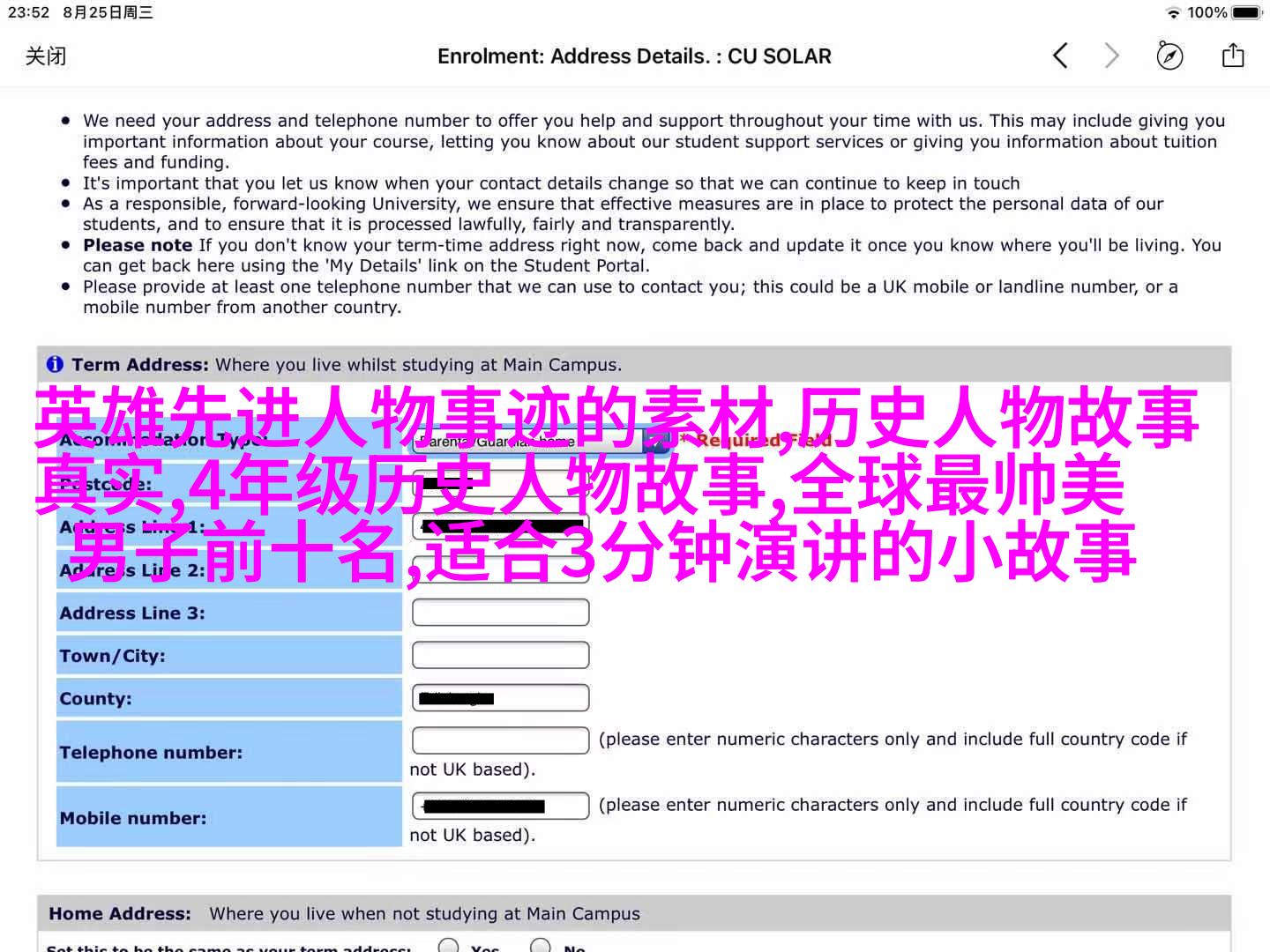Click the Mobile number input field
1270x952 pixels.
click(500, 806)
